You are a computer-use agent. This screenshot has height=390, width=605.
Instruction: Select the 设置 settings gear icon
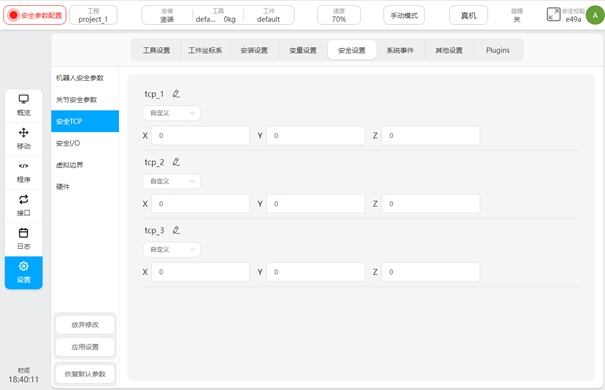(x=24, y=272)
